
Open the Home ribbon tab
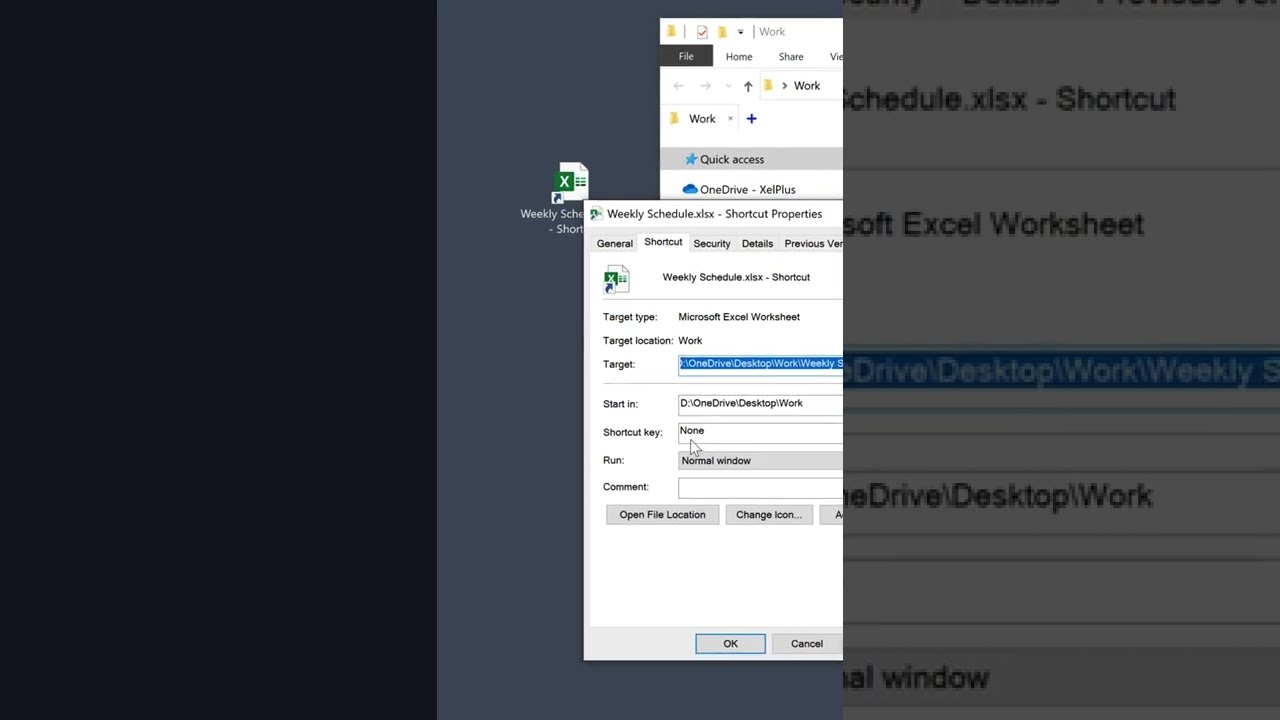[739, 57]
